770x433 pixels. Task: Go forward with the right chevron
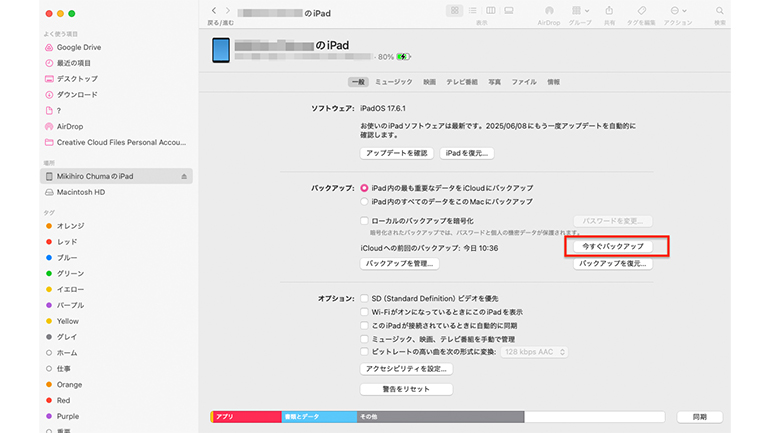tap(228, 10)
